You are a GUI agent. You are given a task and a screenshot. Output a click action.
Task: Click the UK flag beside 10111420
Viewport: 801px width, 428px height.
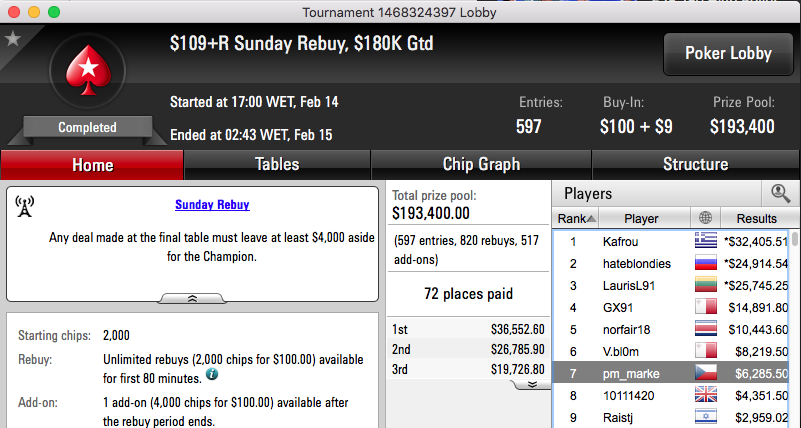tap(705, 395)
